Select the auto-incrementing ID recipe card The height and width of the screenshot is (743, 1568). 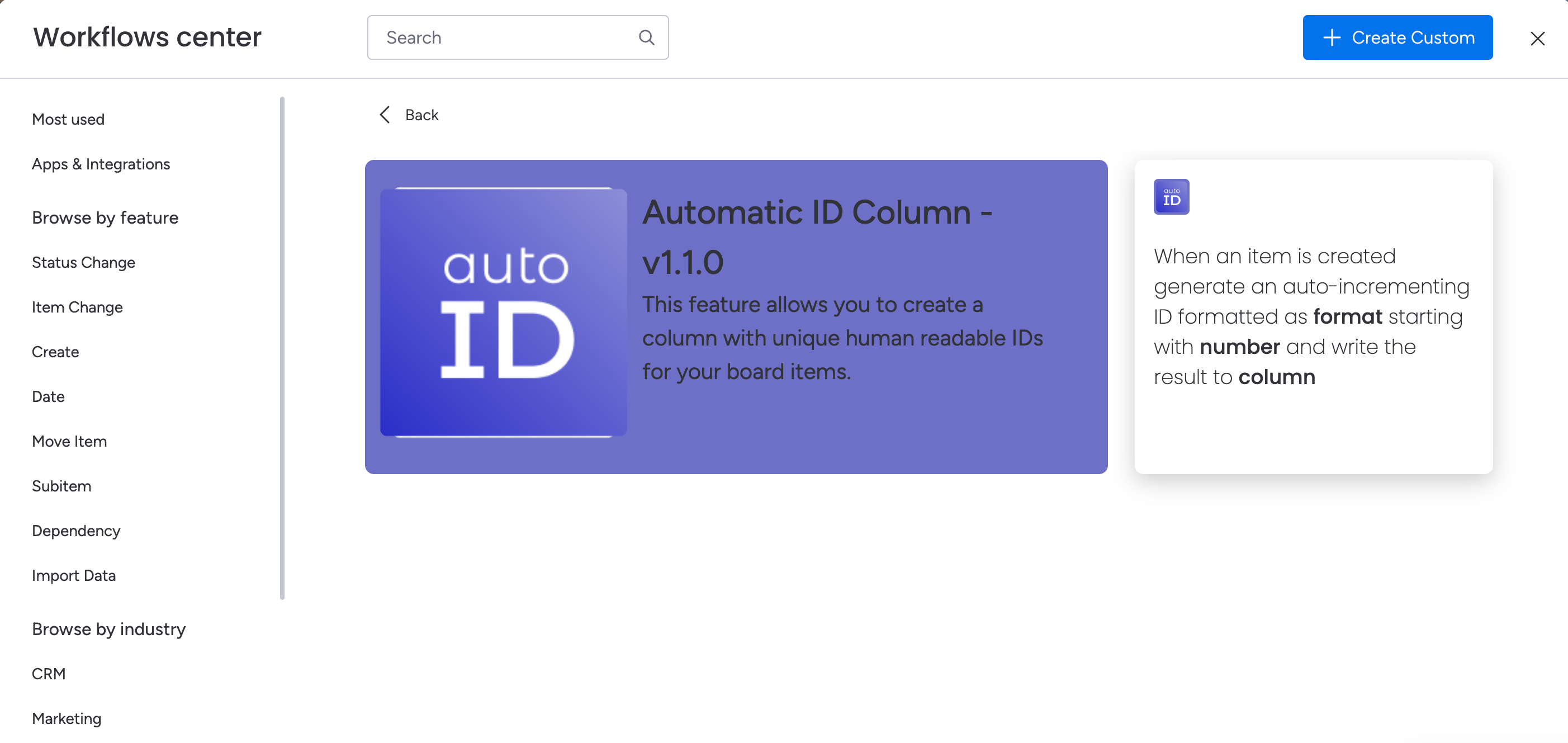[x=1313, y=316]
